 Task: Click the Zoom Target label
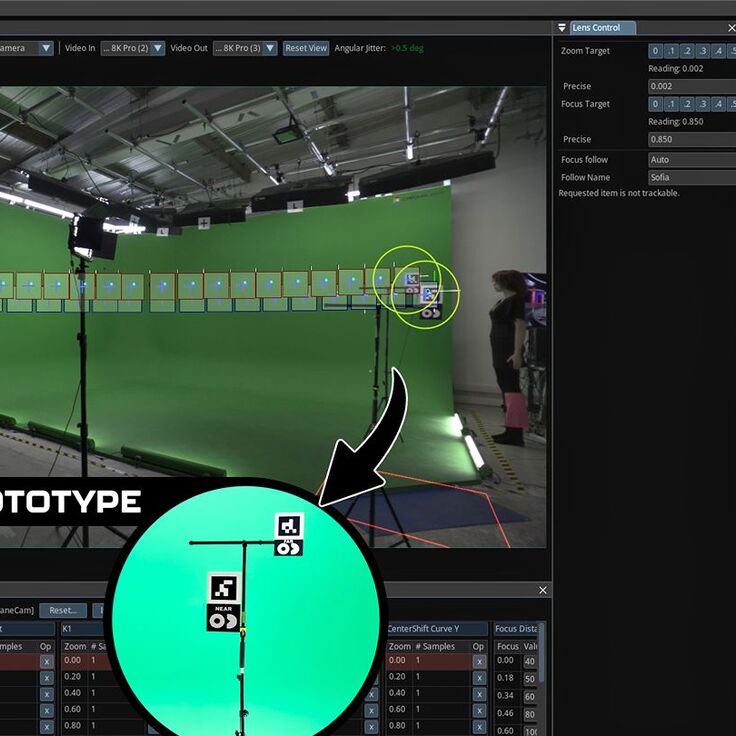pyautogui.click(x=585, y=51)
